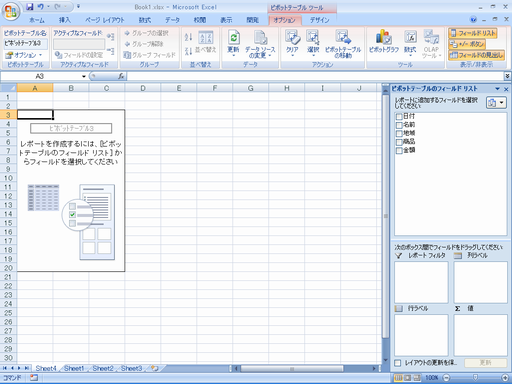This screenshot has height=384, width=512.
Task: Open the ページ レイアウト tab
Action: point(104,20)
